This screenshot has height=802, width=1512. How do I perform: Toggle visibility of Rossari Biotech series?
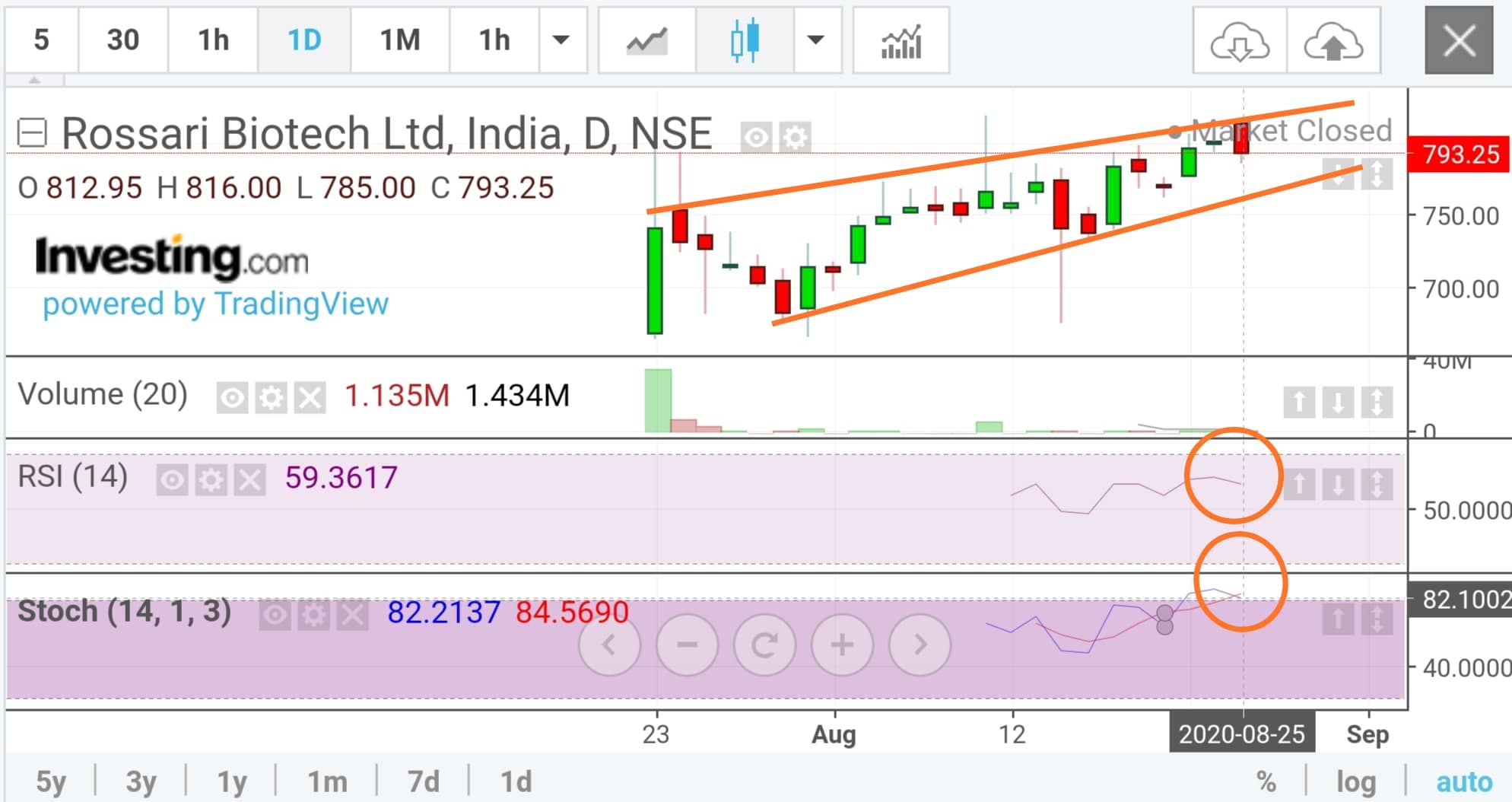756,138
